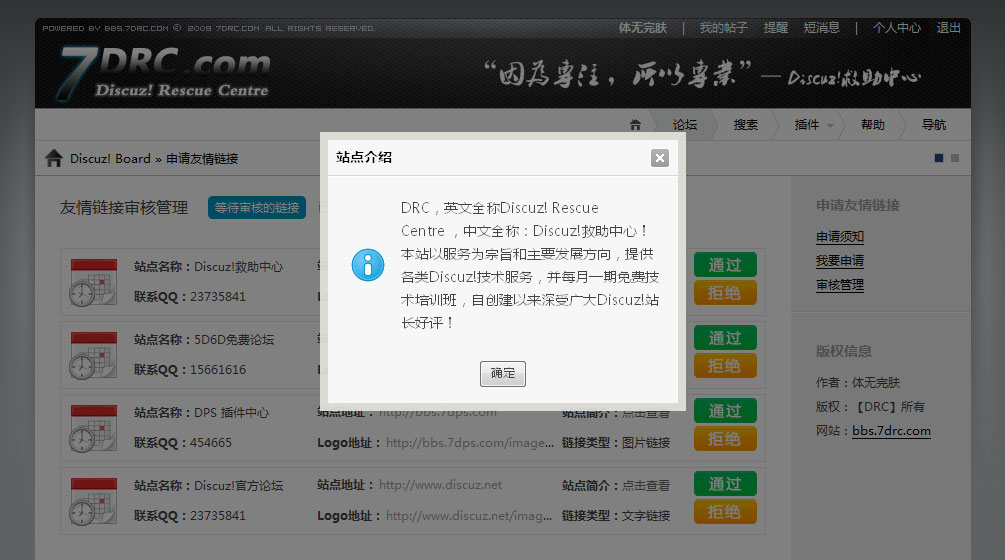
Task: Log out with 退出 link
Action: point(949,28)
